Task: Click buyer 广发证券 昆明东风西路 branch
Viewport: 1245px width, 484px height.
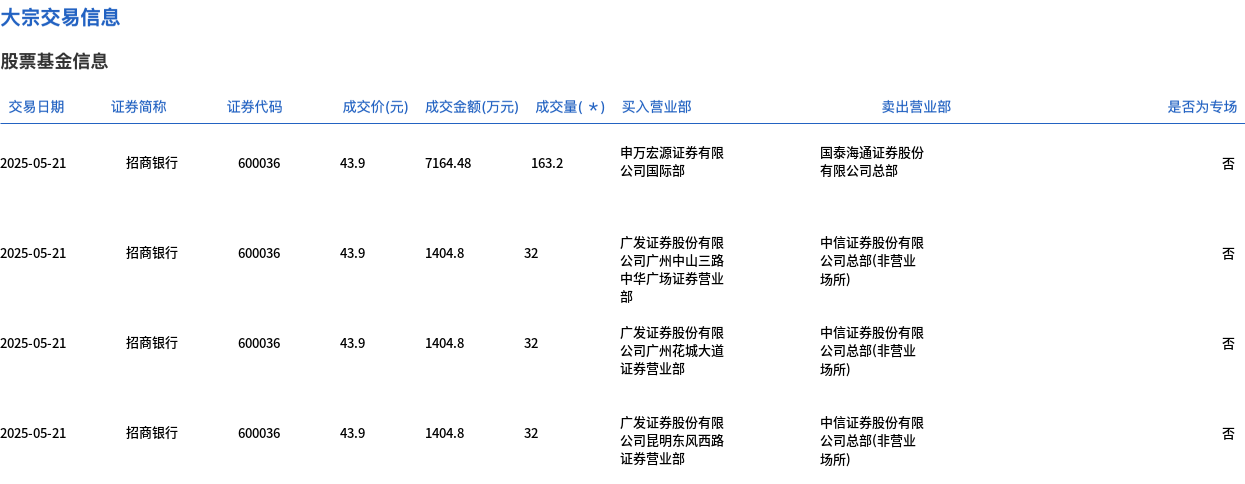Action: [x=672, y=441]
